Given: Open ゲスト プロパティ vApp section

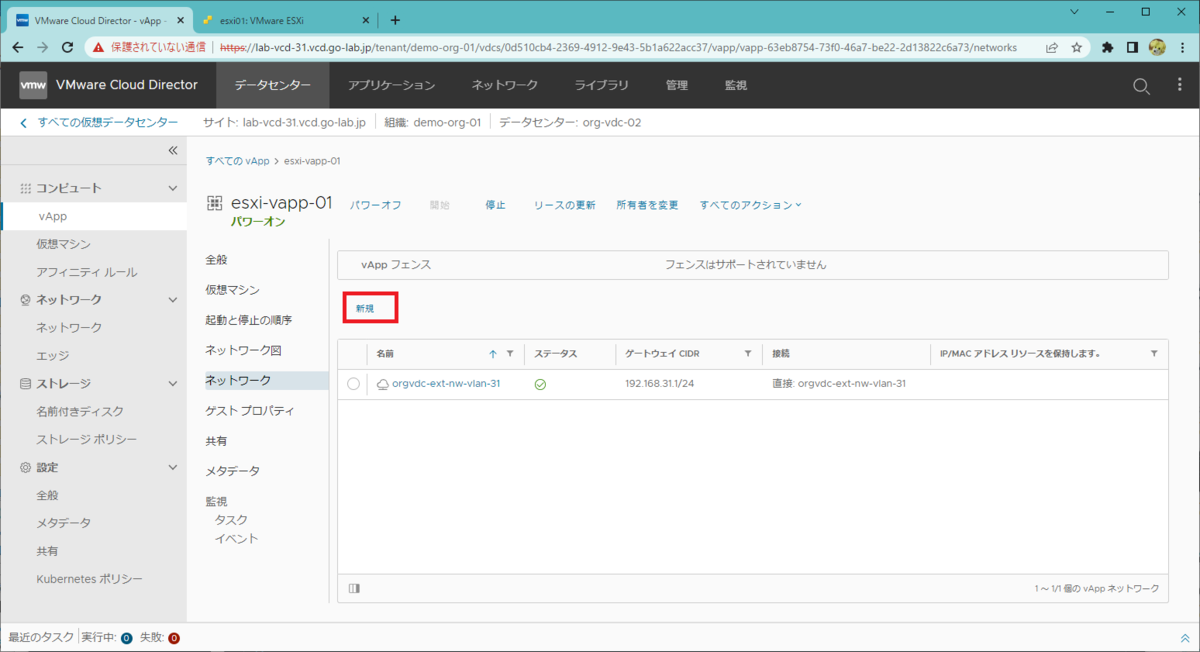Looking at the screenshot, I should (250, 411).
